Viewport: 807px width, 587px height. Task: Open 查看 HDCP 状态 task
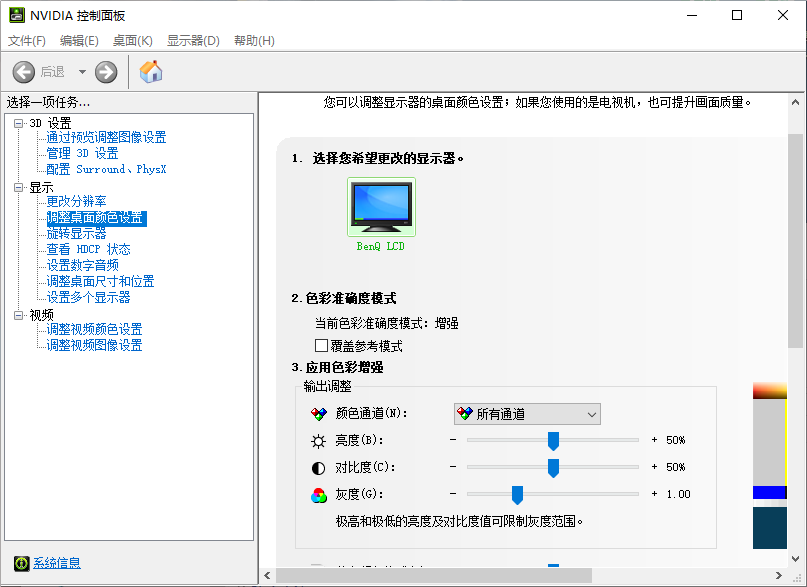coord(89,250)
